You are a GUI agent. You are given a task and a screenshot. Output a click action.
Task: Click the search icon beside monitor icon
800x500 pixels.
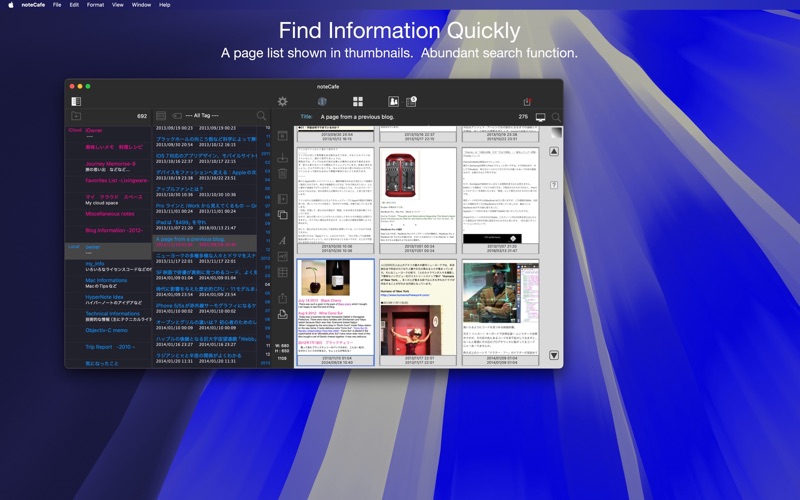click(556, 117)
